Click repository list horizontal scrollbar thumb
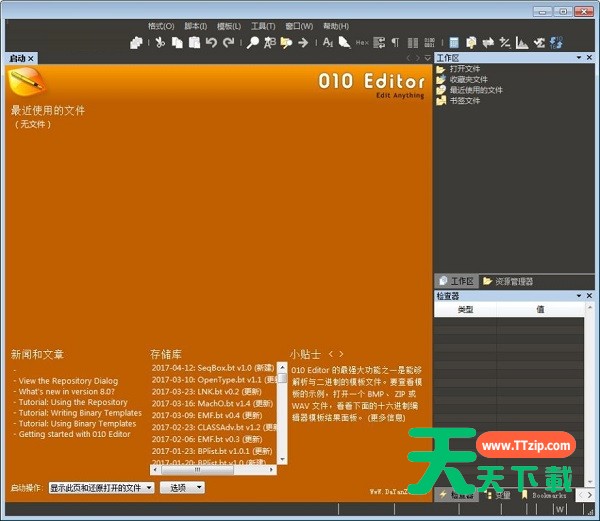 point(197,470)
